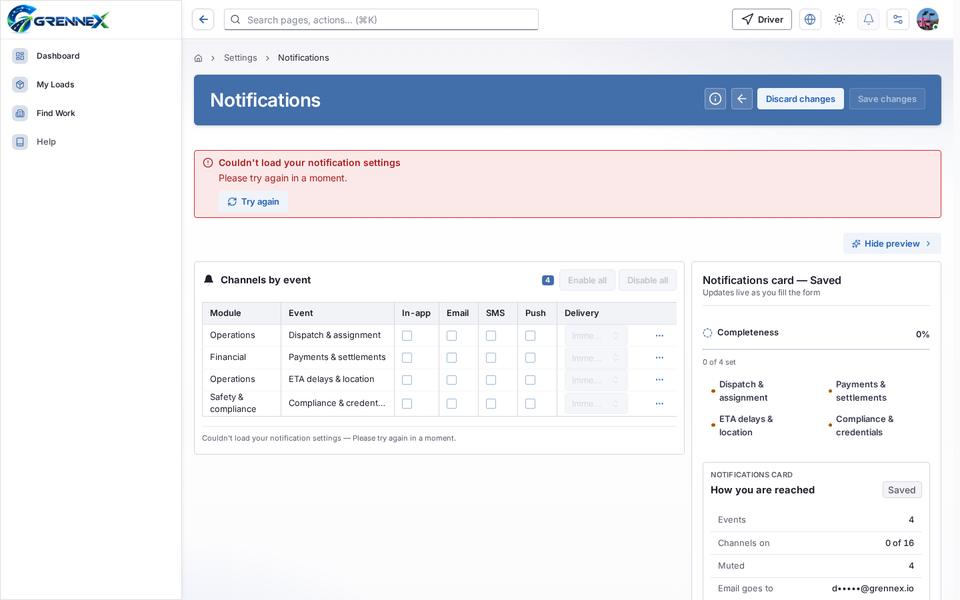Click the back arrow in Notifications header
Screen dimensions: 960x600
[x=741, y=99]
